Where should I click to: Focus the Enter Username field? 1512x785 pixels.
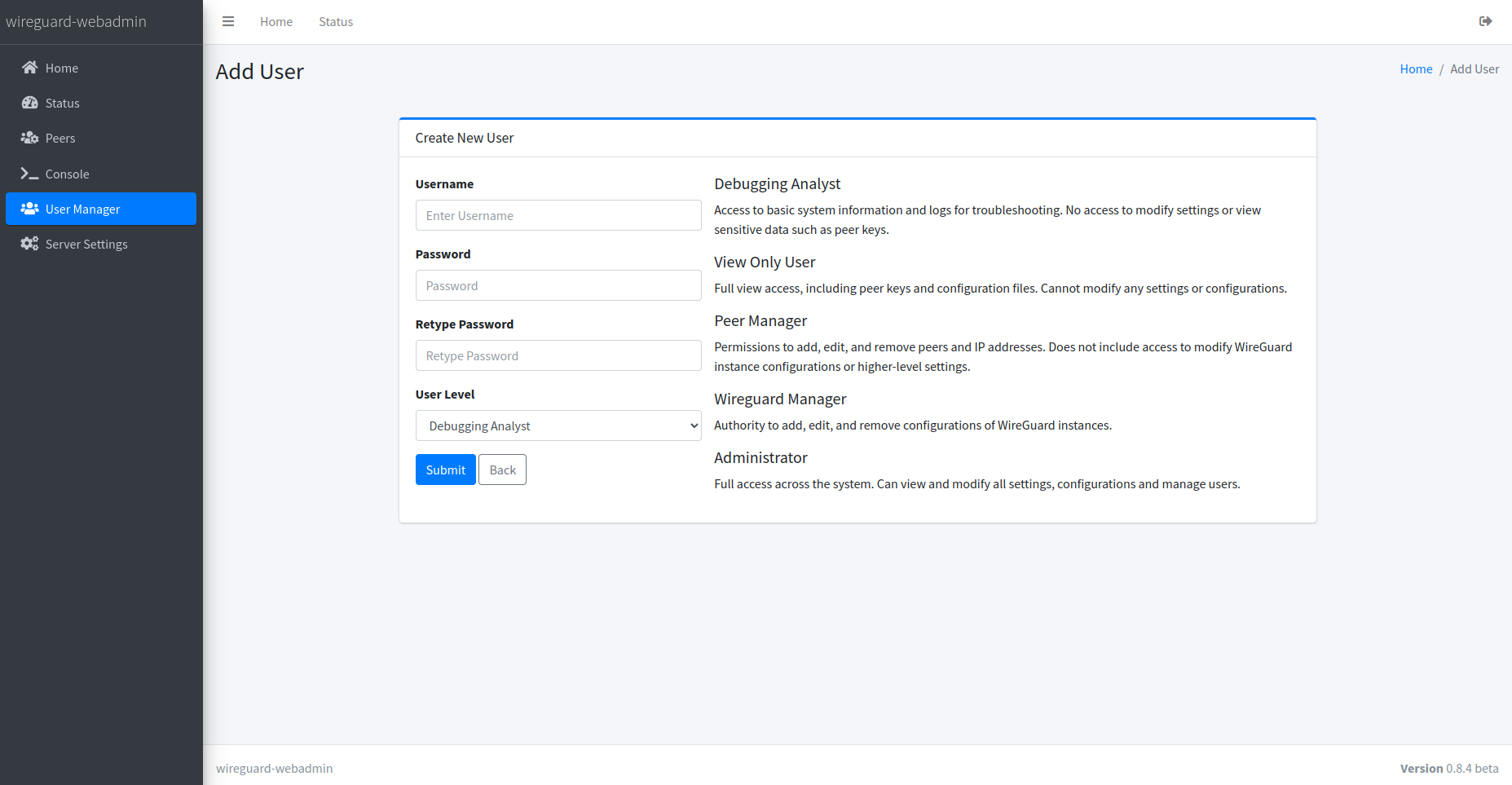click(x=558, y=215)
